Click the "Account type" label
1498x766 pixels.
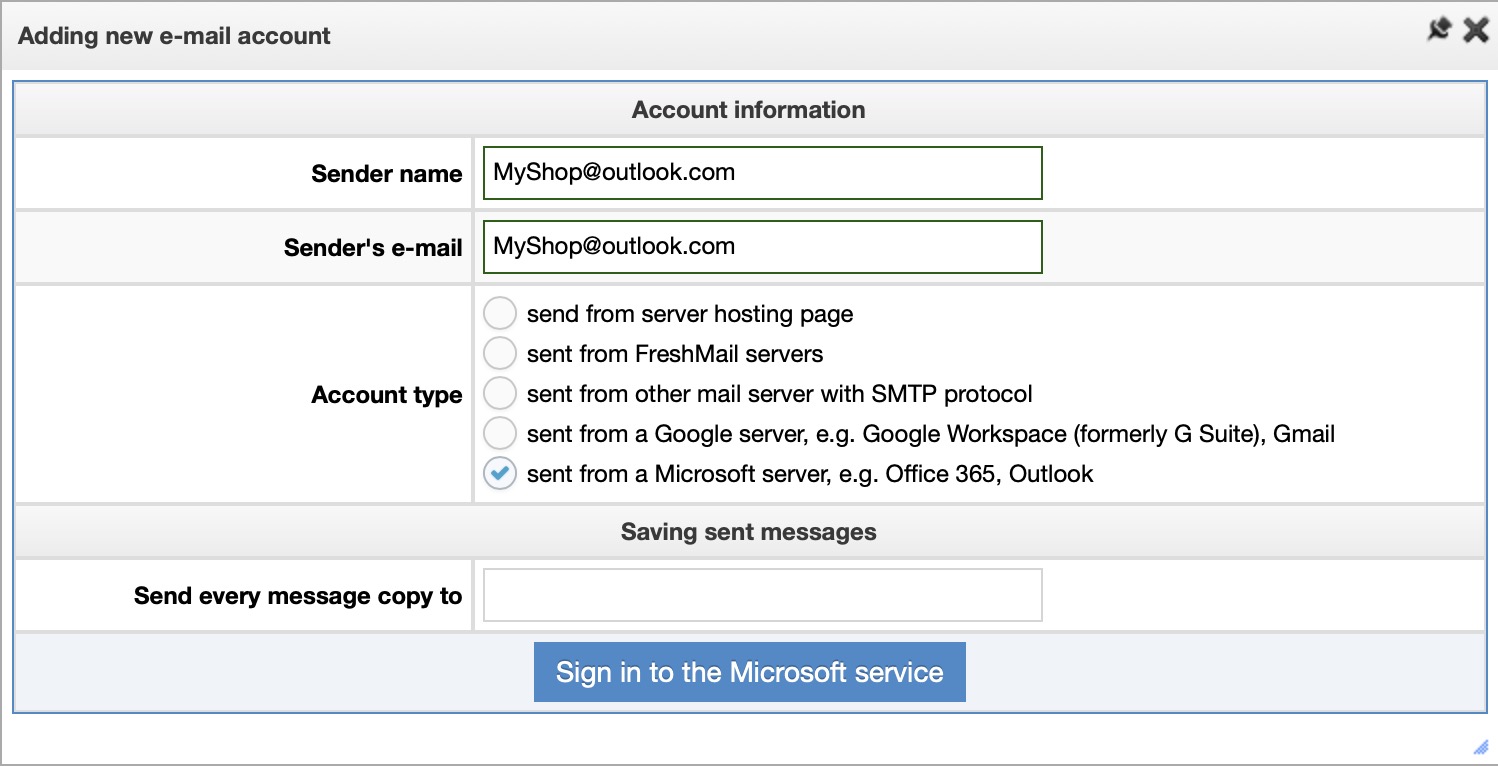[387, 395]
